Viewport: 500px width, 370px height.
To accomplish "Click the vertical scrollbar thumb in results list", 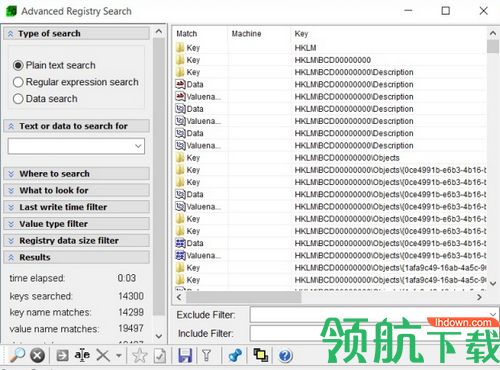I will tap(493, 47).
